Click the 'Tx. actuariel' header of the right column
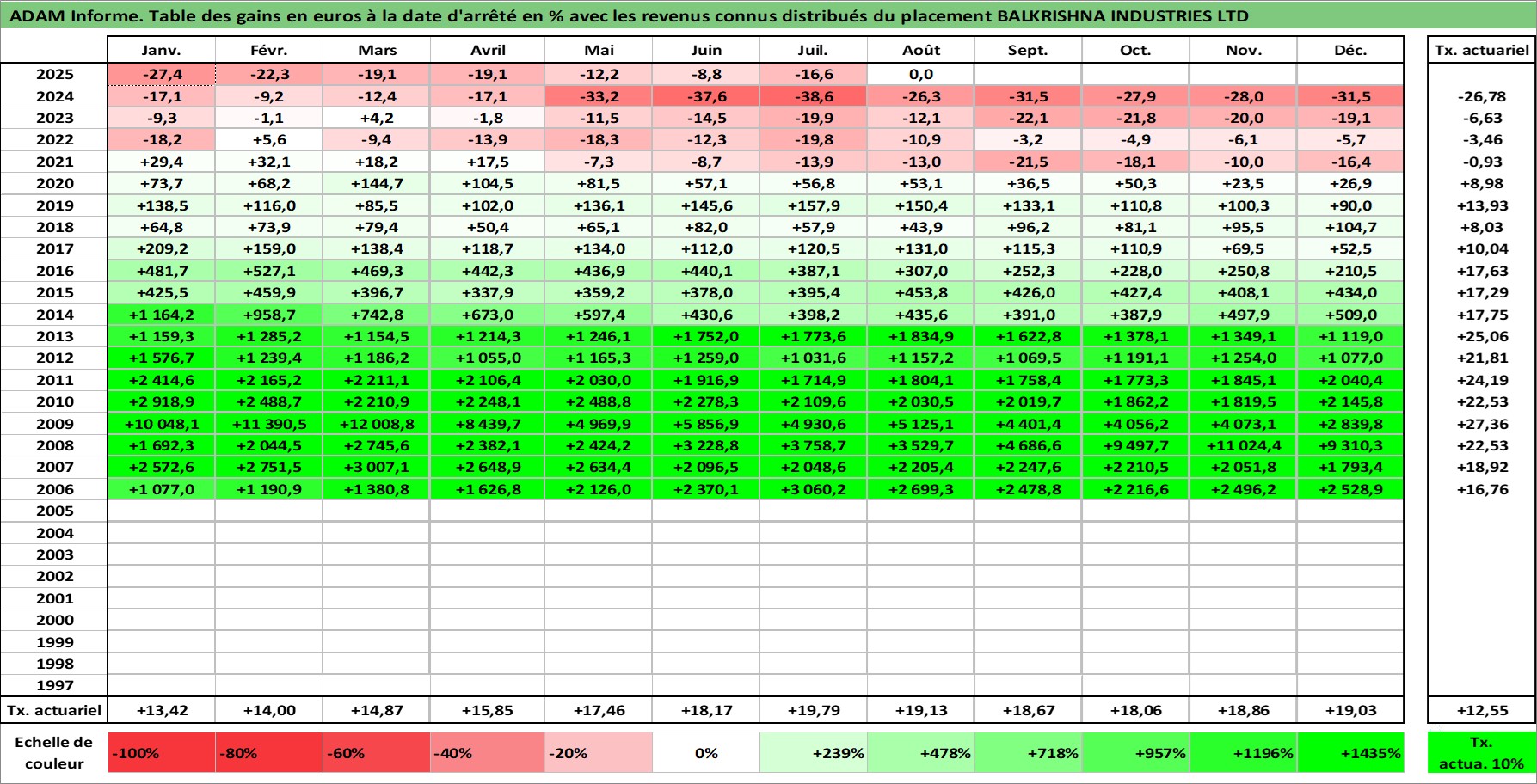Image resolution: width=1537 pixels, height=784 pixels. click(1481, 50)
